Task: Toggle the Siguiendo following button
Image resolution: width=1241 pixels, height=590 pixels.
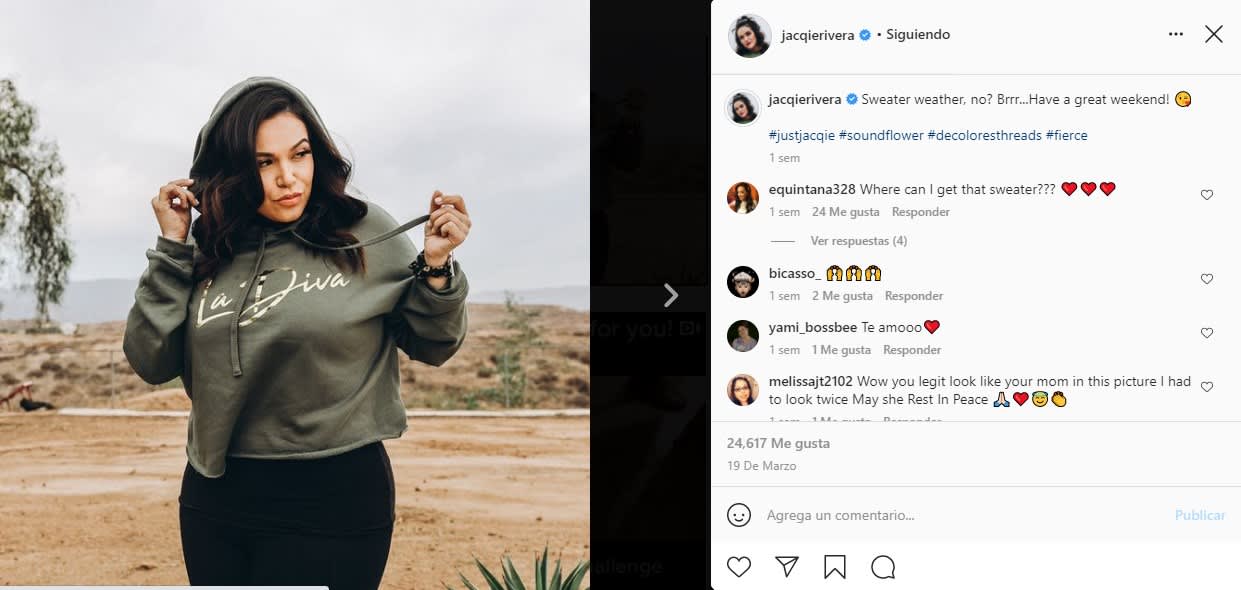Action: (918, 35)
